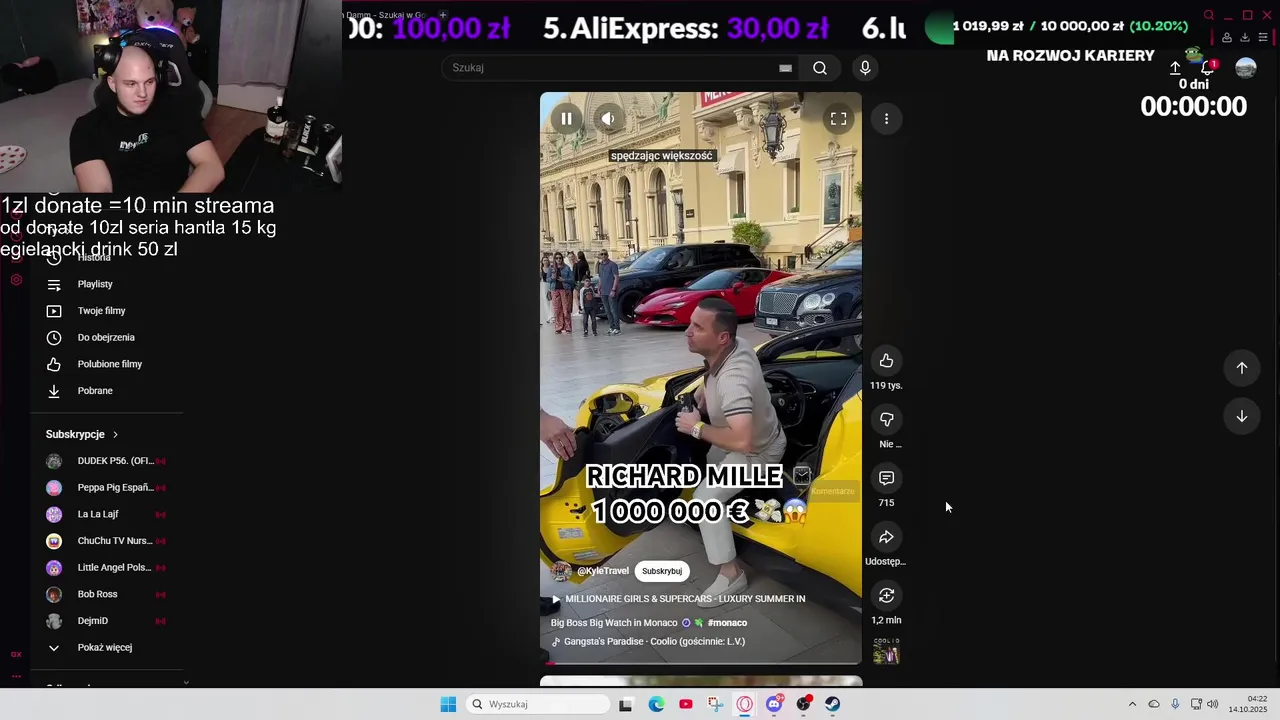Open the three-dot more options menu

coord(886,119)
